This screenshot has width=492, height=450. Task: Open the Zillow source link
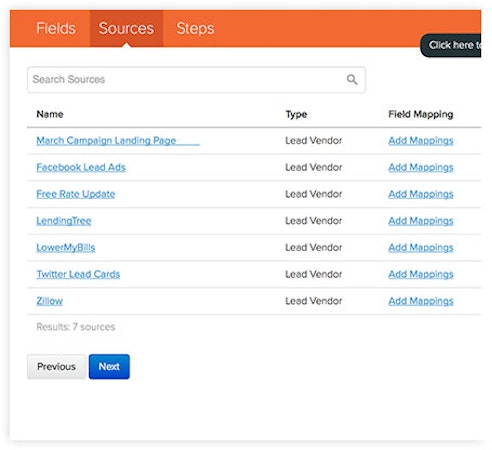[x=49, y=301]
